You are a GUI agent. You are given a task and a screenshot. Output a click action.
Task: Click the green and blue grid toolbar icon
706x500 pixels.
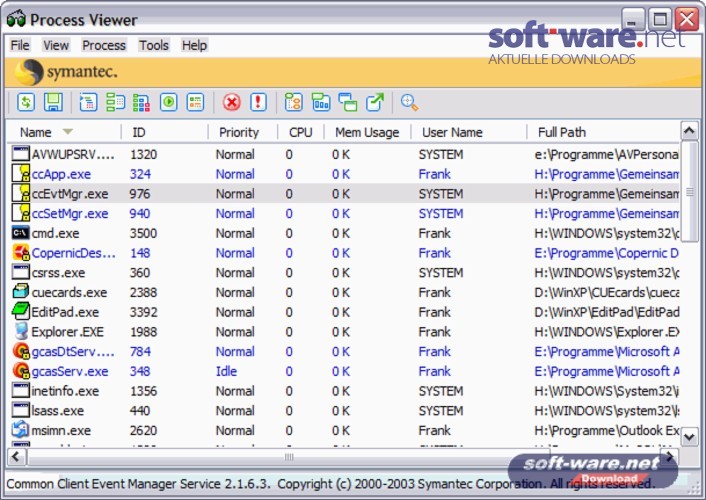pos(141,102)
